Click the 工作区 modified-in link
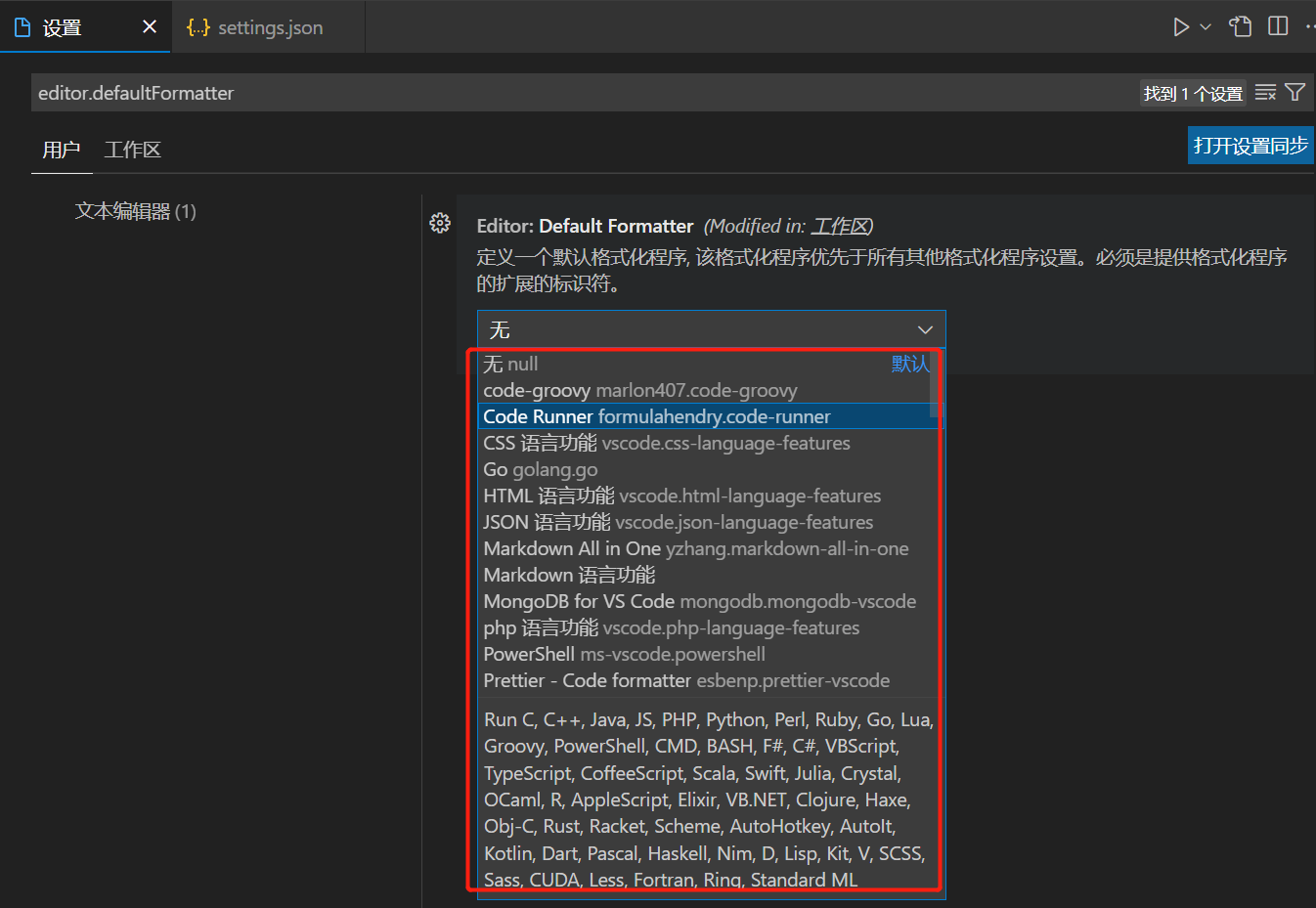1316x908 pixels. click(x=840, y=227)
